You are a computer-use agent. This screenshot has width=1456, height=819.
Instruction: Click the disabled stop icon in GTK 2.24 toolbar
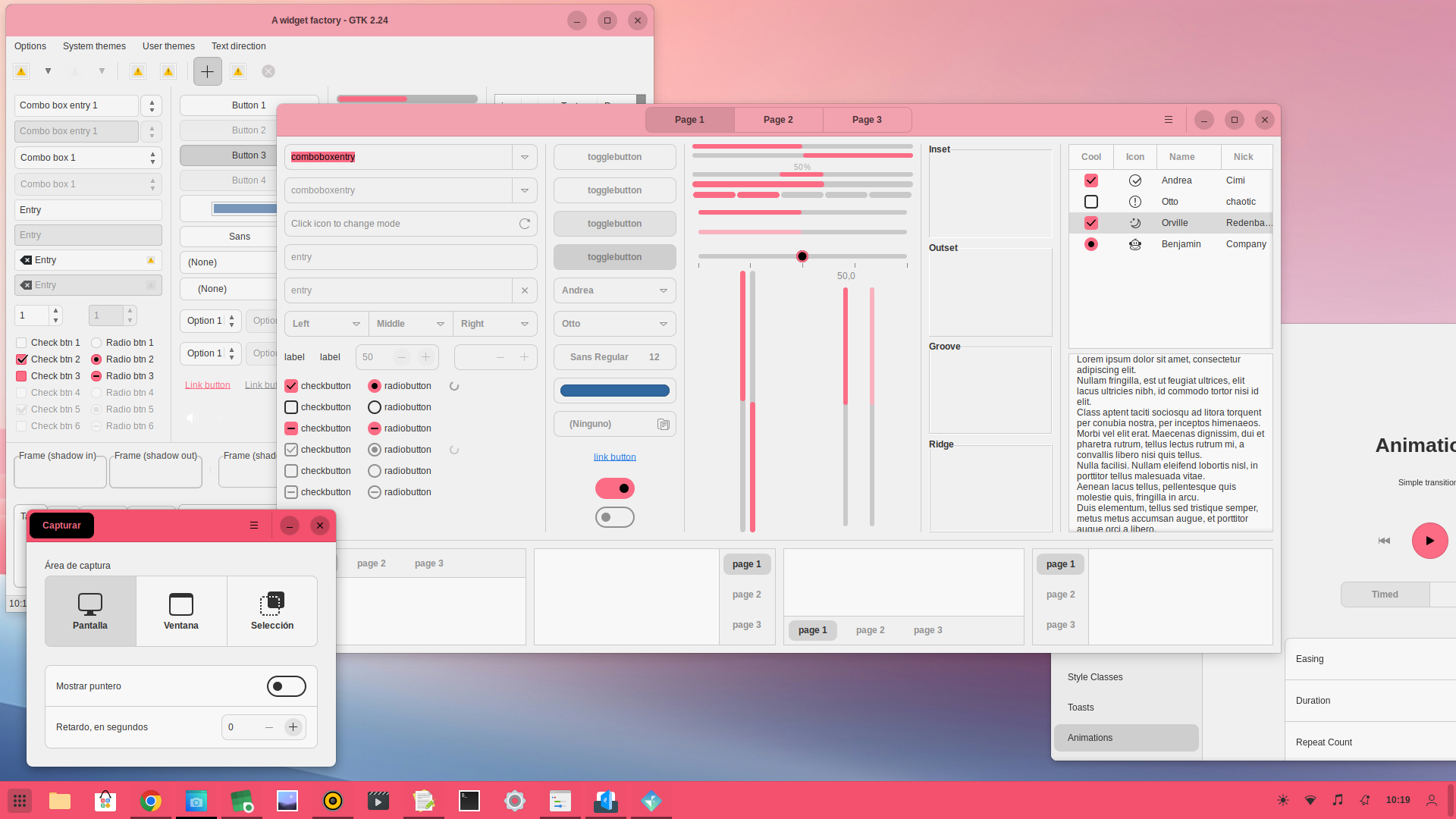268,71
